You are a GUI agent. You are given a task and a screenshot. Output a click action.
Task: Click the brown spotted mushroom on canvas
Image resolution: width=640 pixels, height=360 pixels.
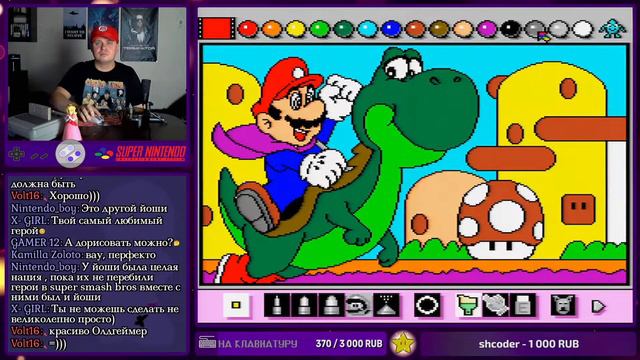coord(500,220)
